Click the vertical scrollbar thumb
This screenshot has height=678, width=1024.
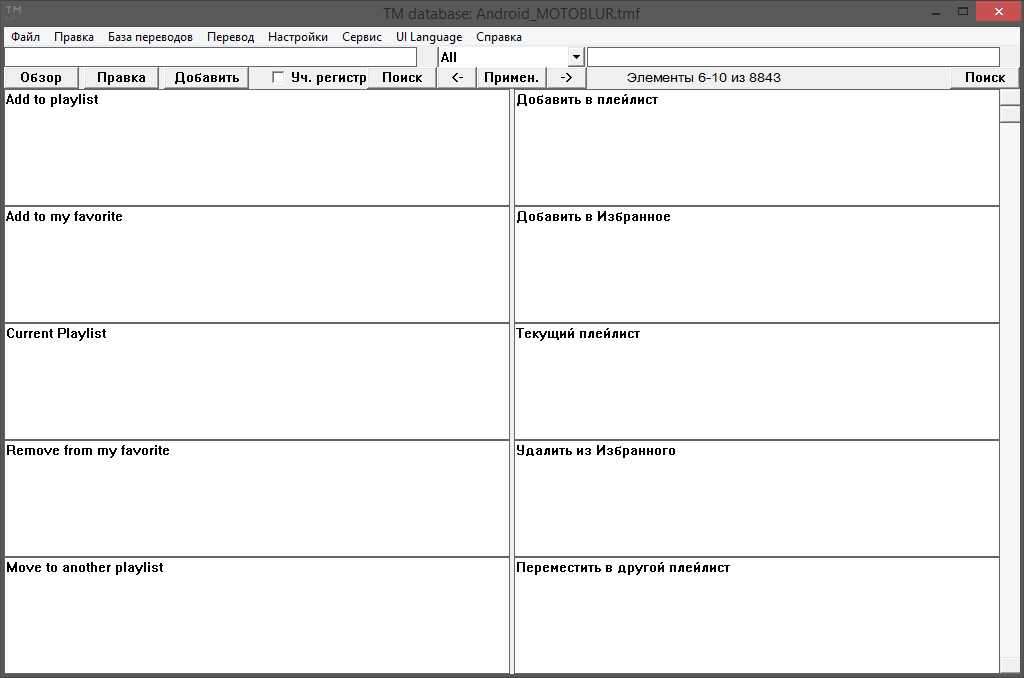(x=1010, y=114)
